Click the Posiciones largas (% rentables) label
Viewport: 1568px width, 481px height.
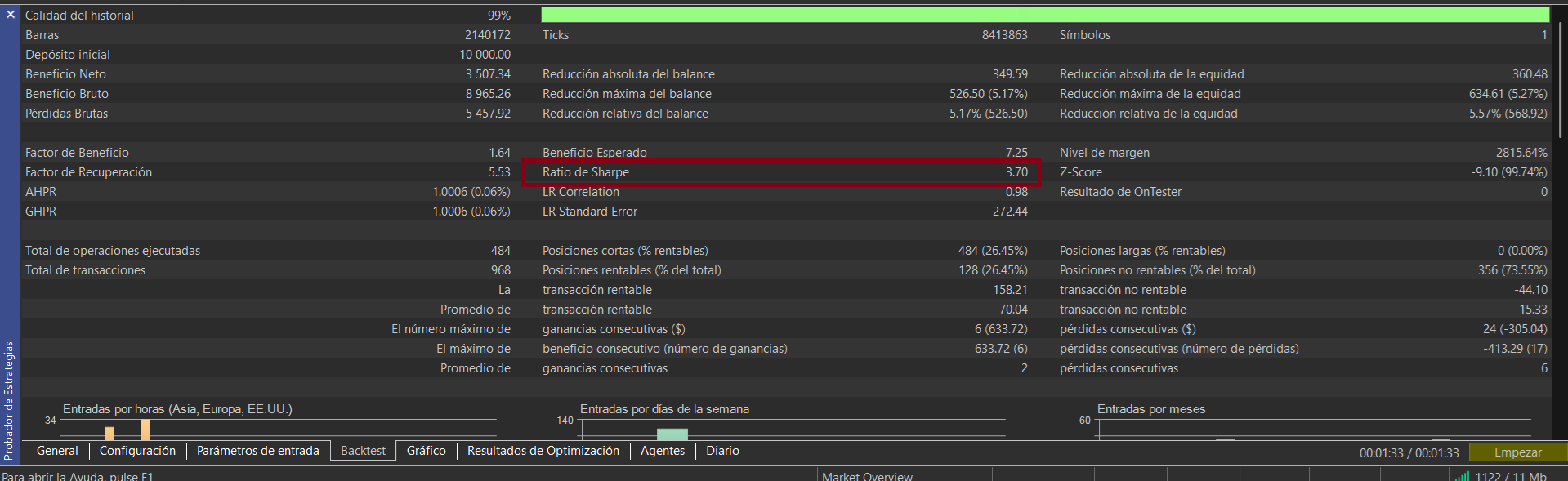point(1142,251)
